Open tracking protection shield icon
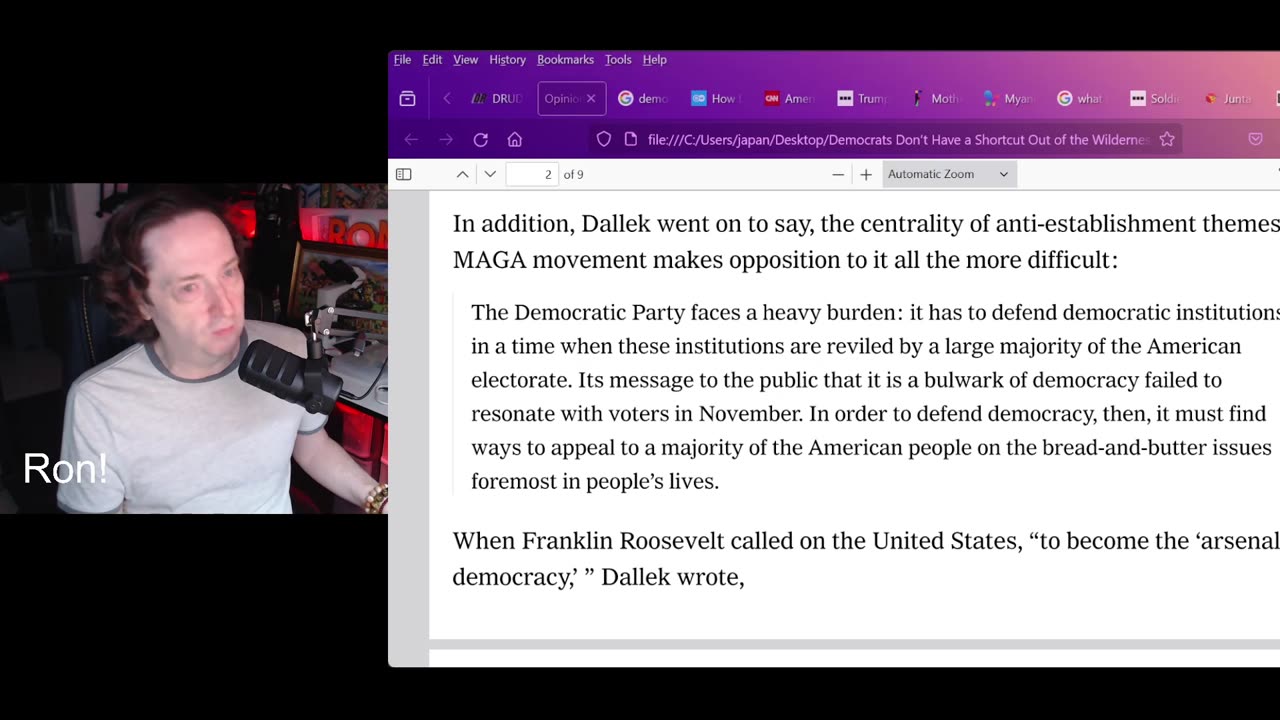 click(604, 140)
